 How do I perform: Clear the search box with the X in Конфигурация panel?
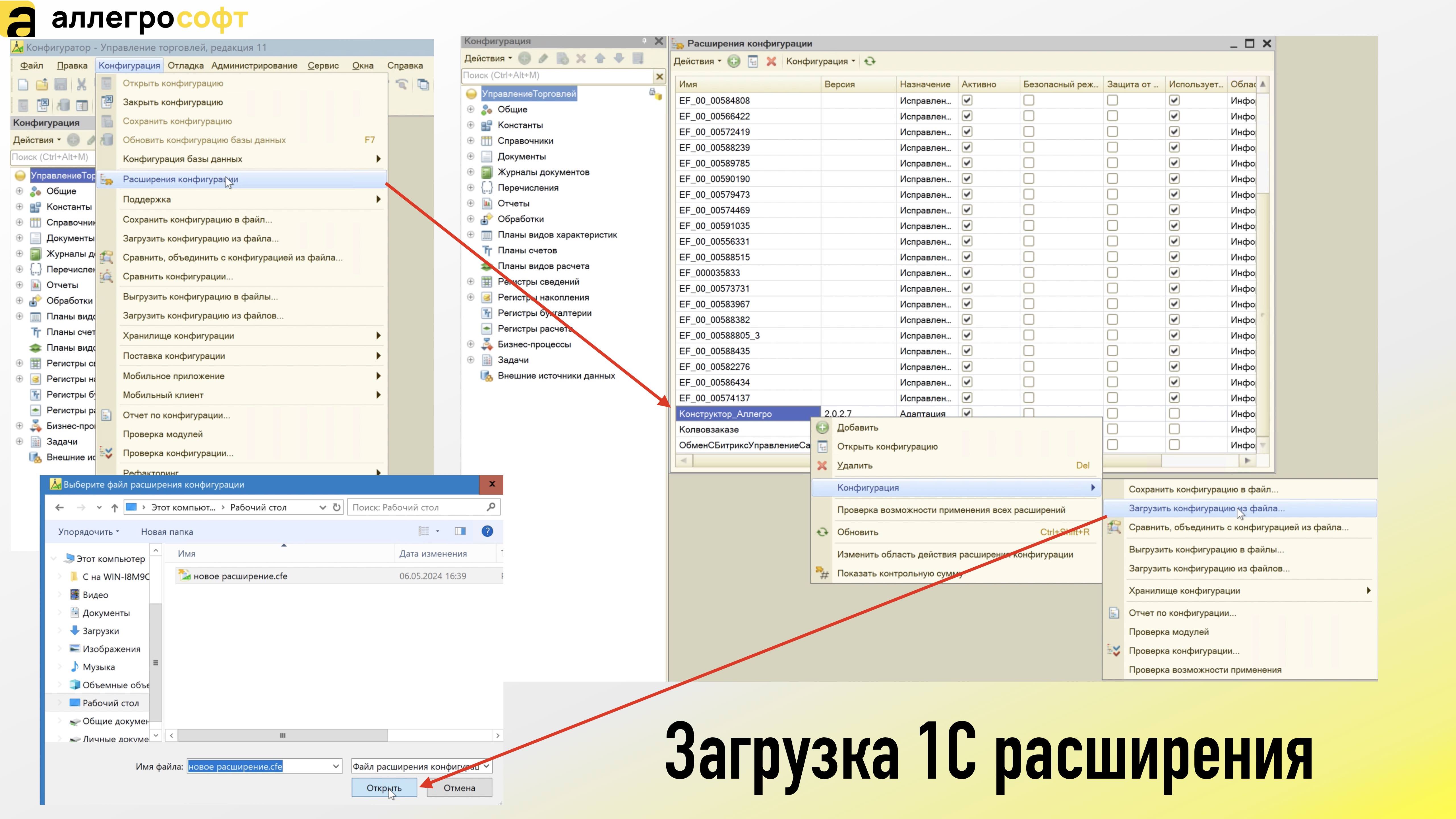(x=659, y=76)
